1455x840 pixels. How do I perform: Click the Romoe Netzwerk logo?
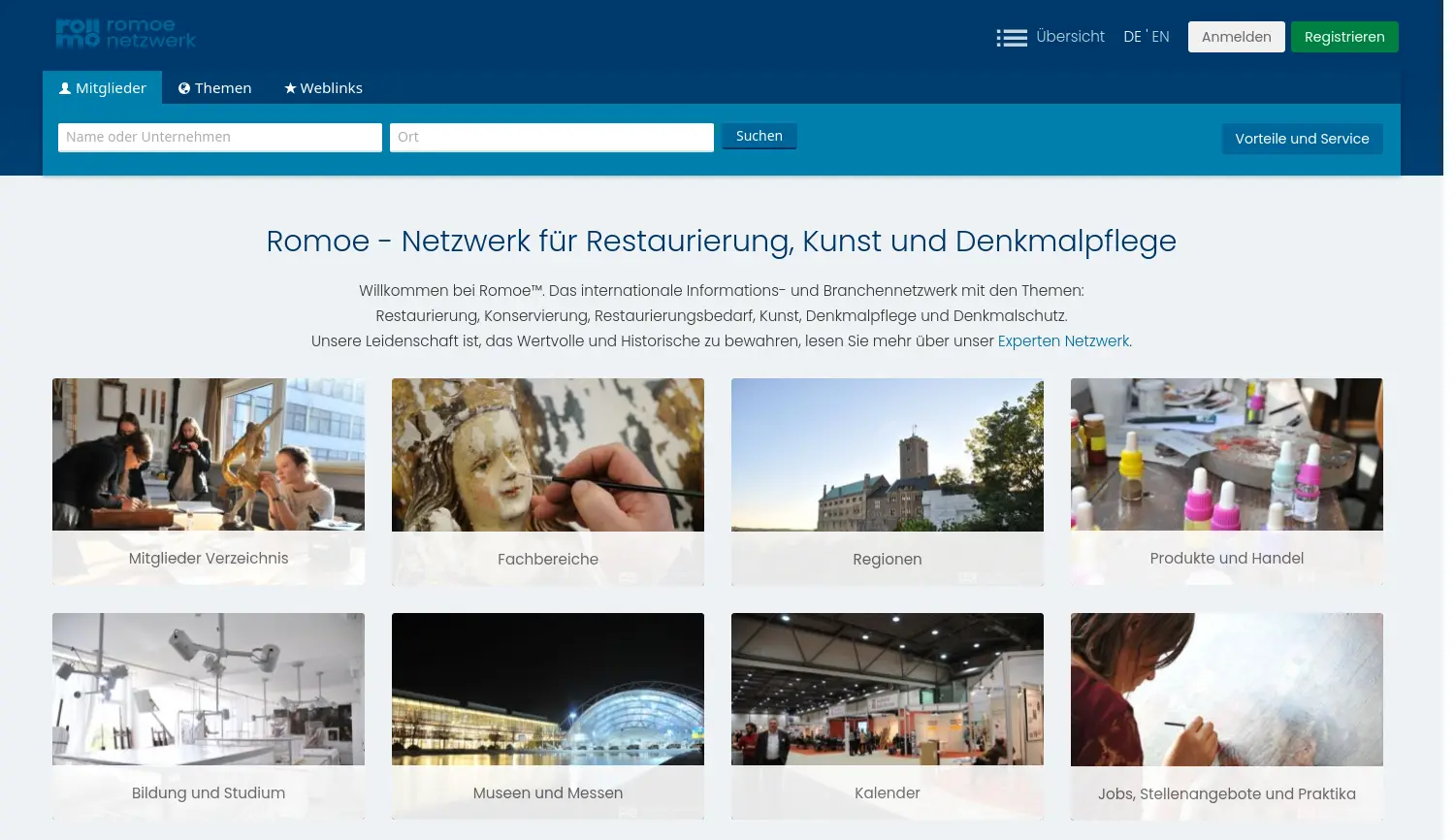click(x=126, y=34)
